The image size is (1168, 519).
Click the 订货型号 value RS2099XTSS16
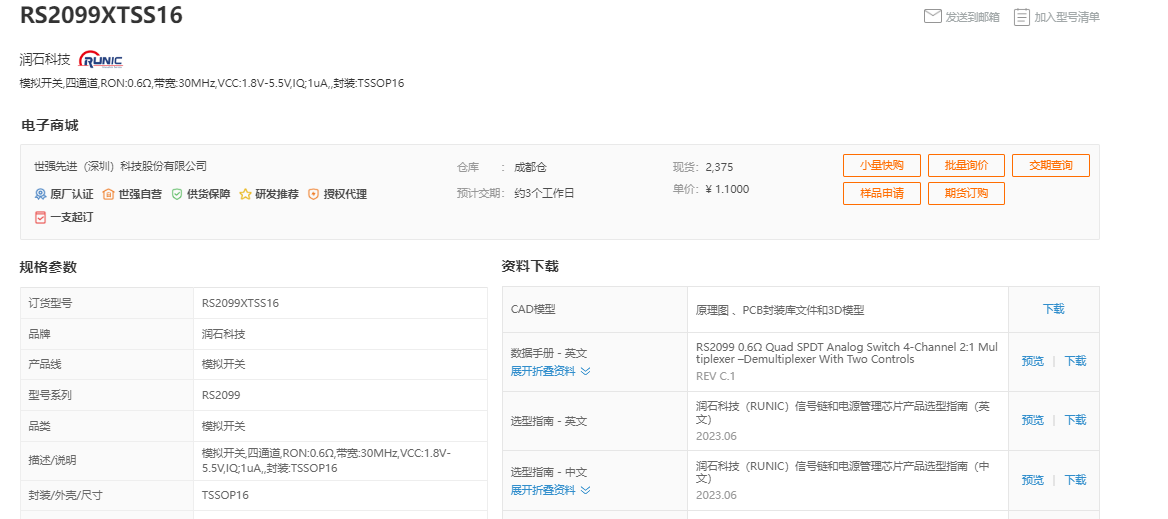tap(241, 303)
